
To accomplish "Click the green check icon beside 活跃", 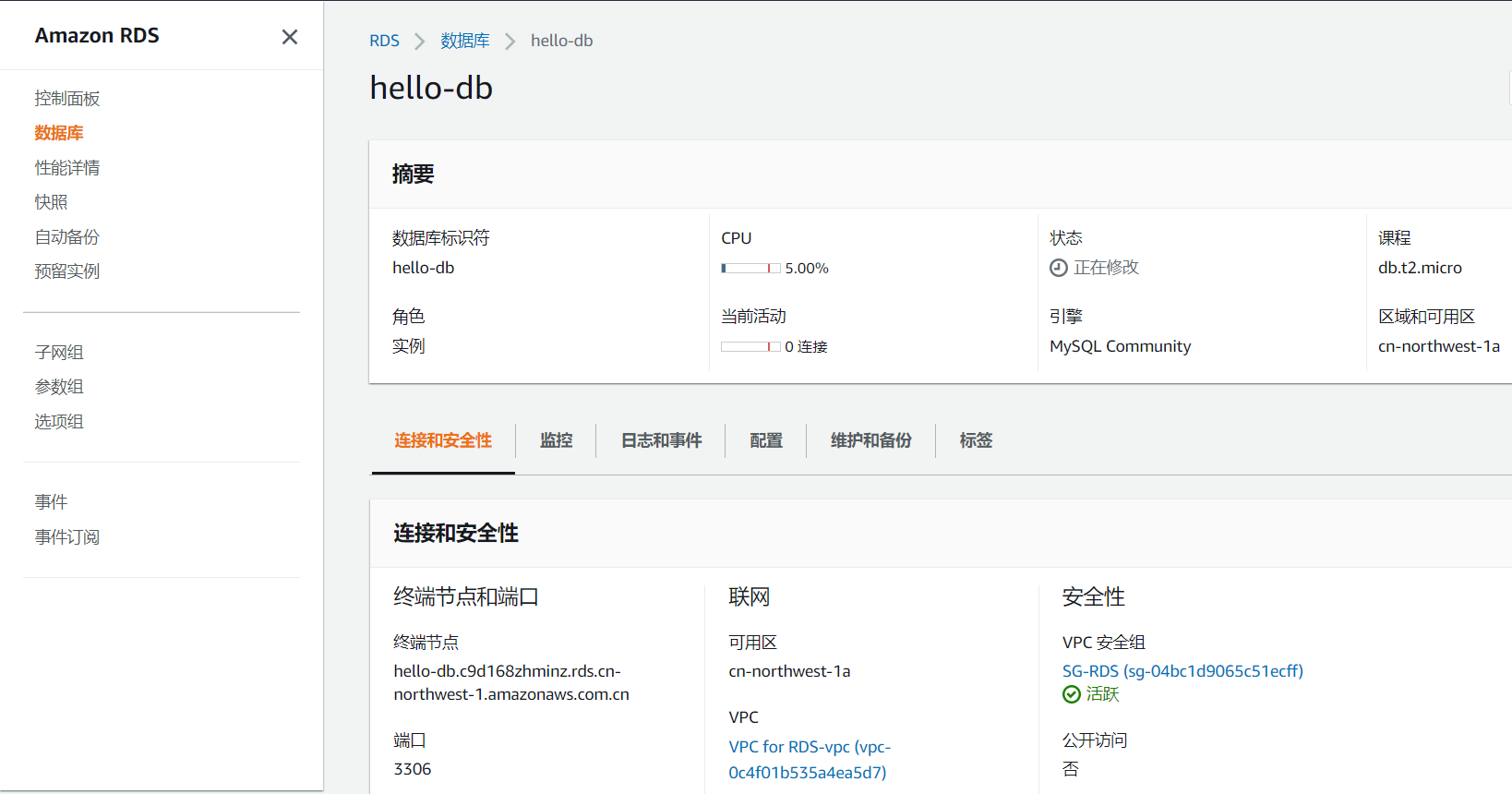I will pyautogui.click(x=1072, y=694).
